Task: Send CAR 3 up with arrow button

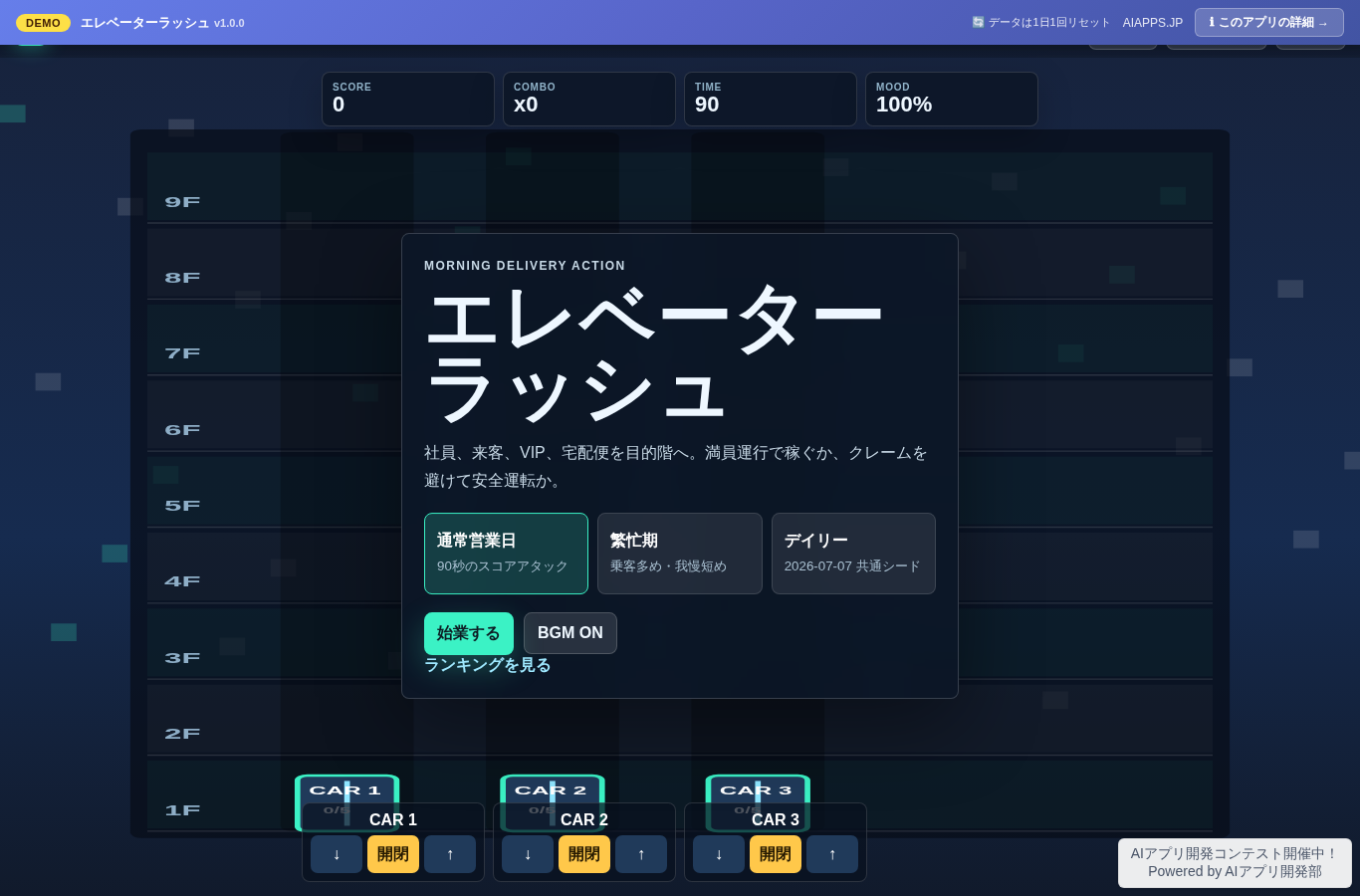Action: pos(832,854)
